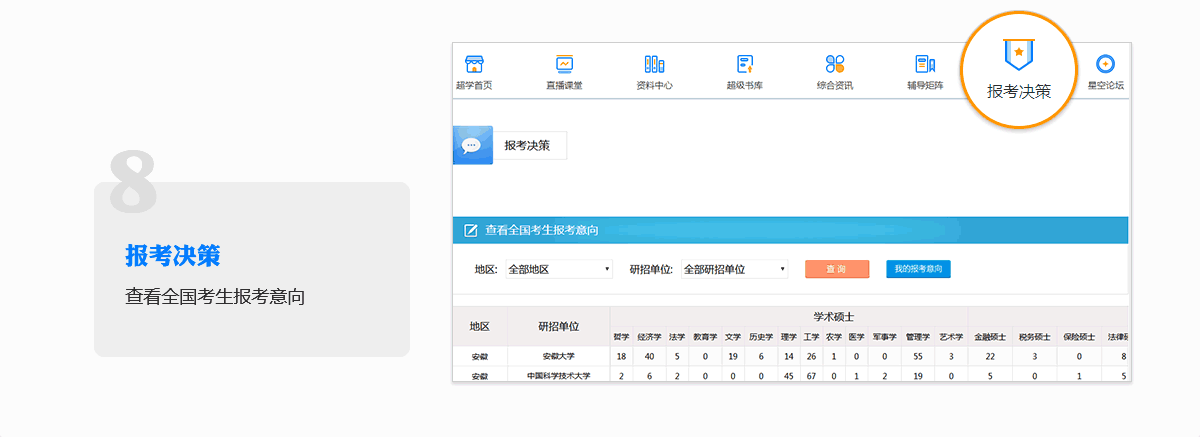Expand the 研招单位 institution dropdown
This screenshot has width=1200, height=437.
[x=735, y=269]
